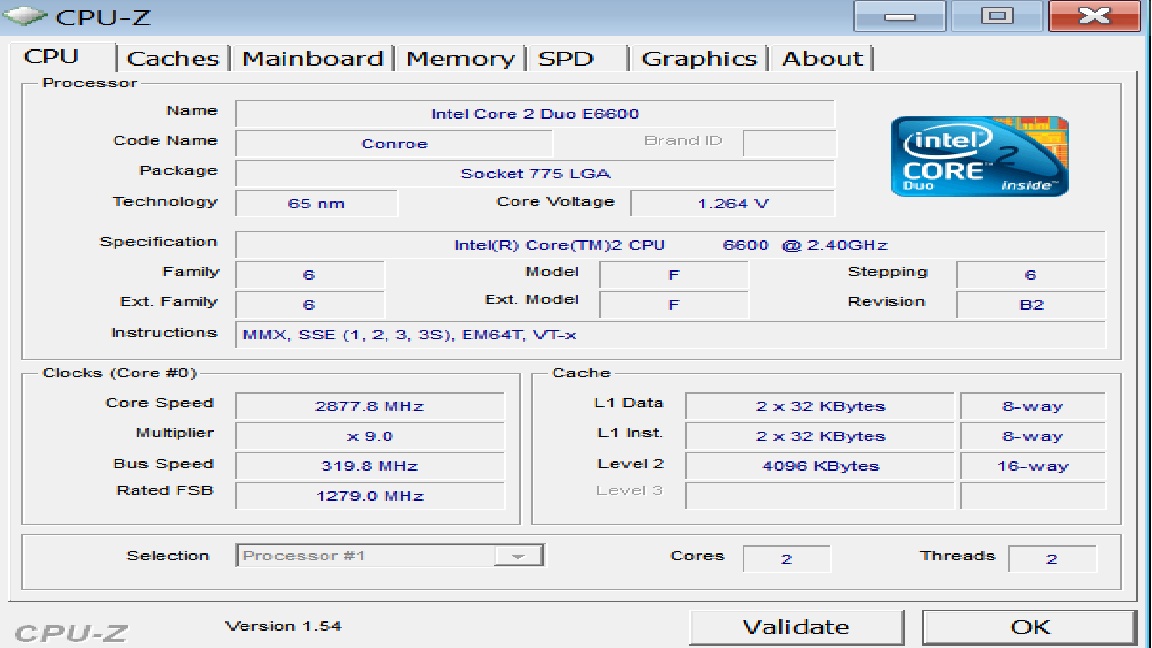
Task: Click the Cores count field
Action: pos(786,559)
